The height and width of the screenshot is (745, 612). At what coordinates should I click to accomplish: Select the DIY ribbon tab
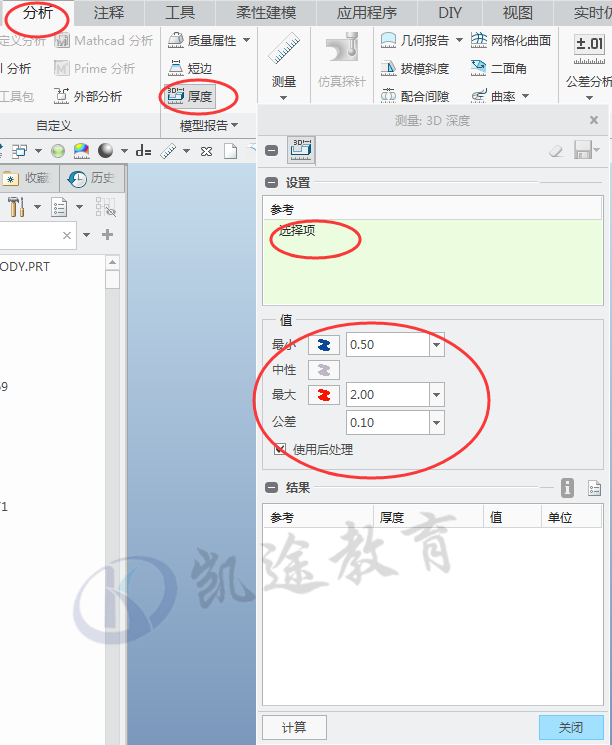(450, 13)
